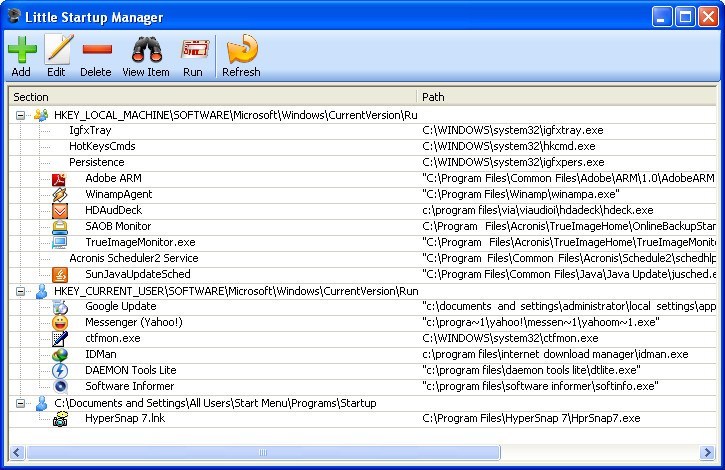Click the scrollbar left arrow
Viewport: 725px width, 470px height.
coord(17,452)
